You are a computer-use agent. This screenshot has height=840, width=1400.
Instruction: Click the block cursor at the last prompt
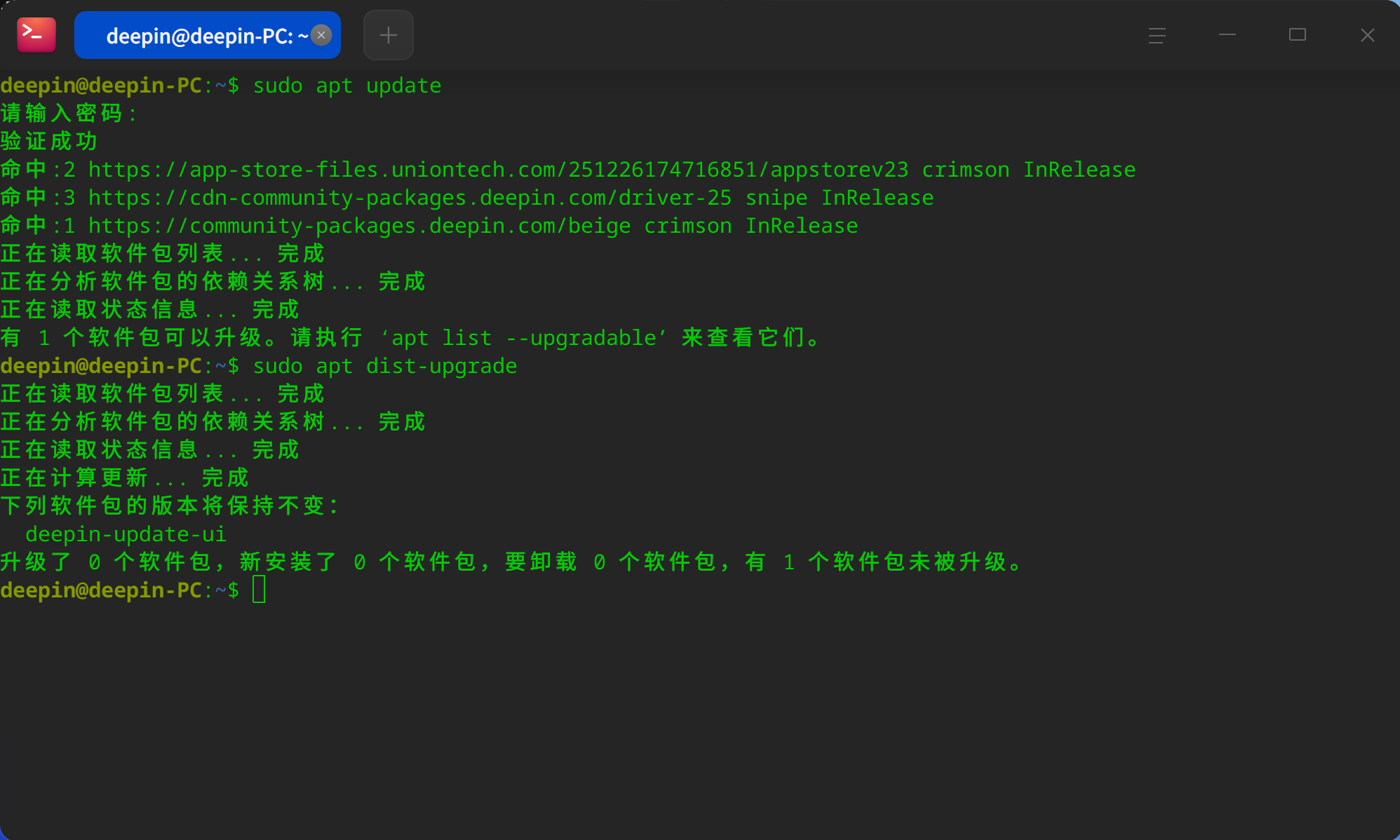[259, 590]
